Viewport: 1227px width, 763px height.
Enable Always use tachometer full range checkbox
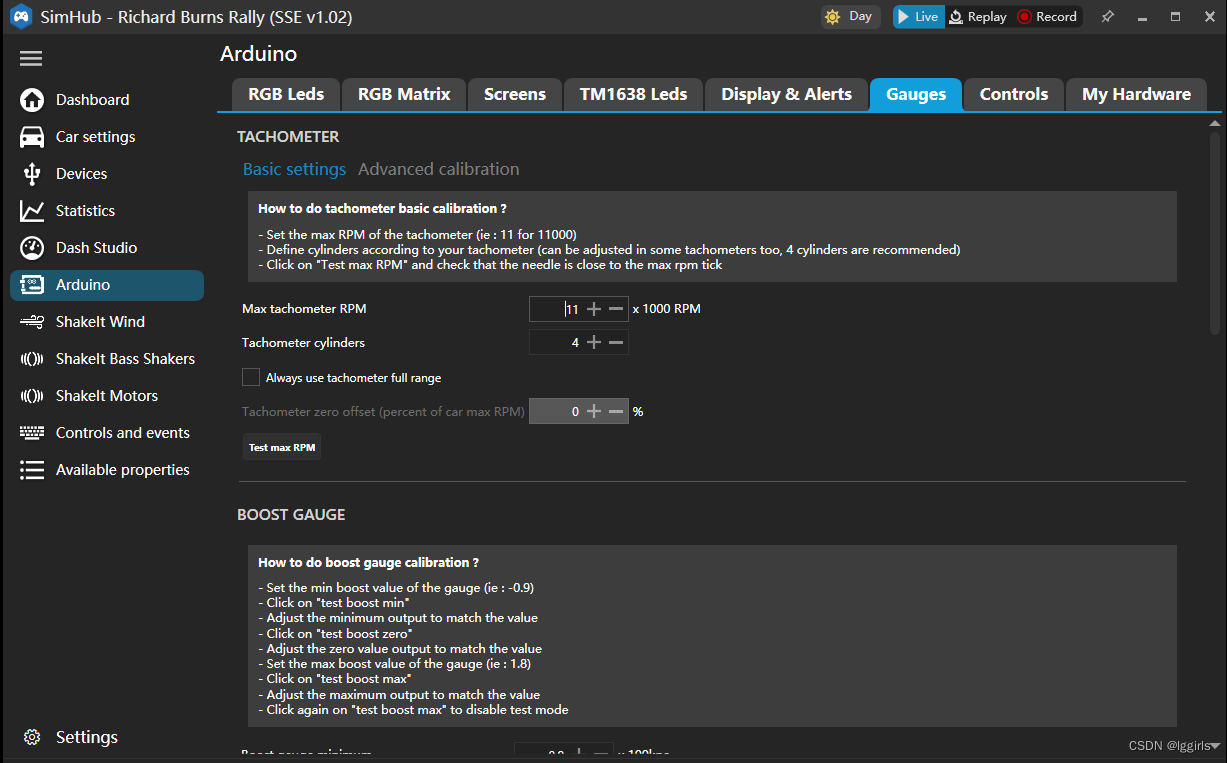coord(251,377)
